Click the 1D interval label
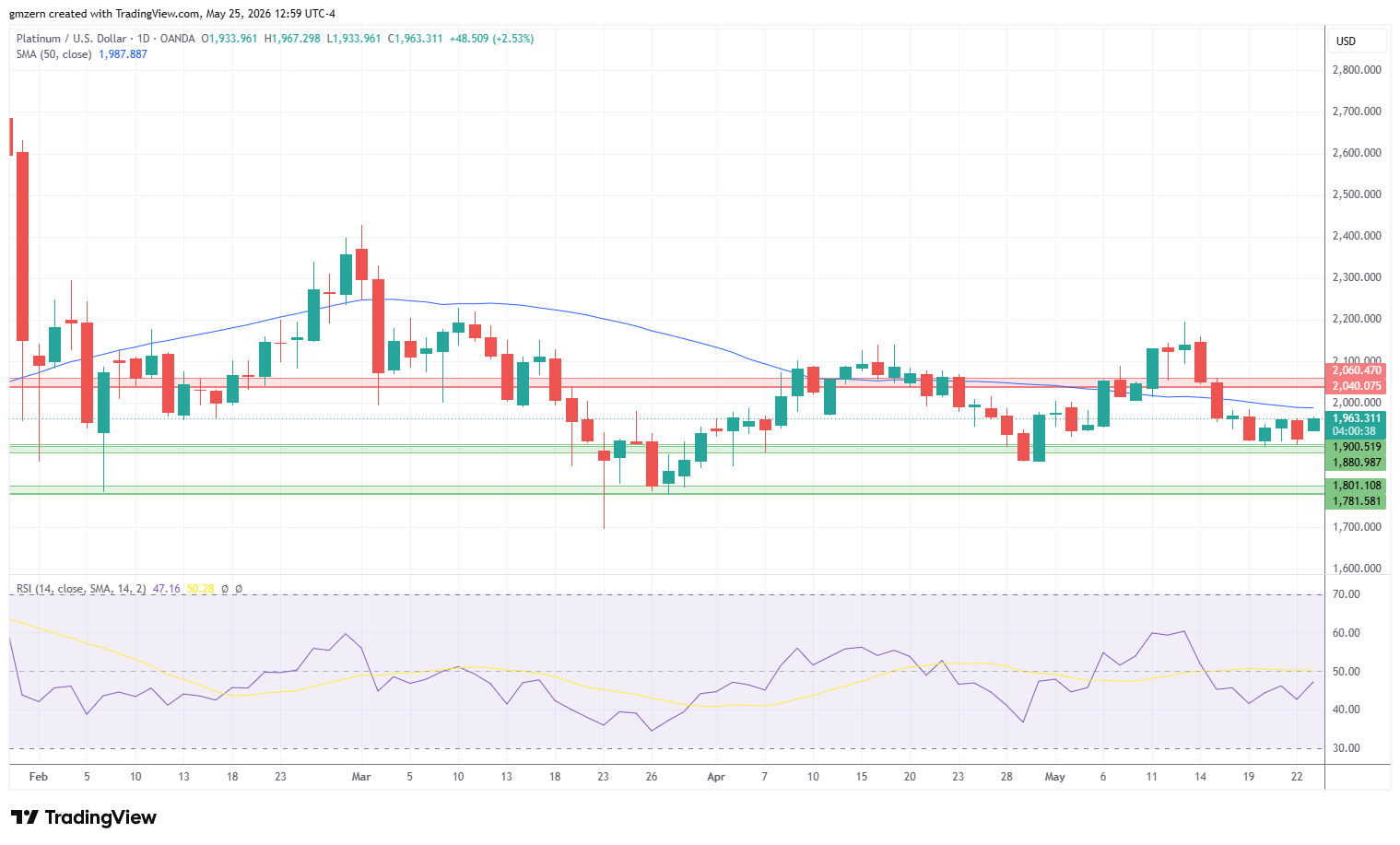The height and width of the screenshot is (845, 1400). click(x=144, y=39)
